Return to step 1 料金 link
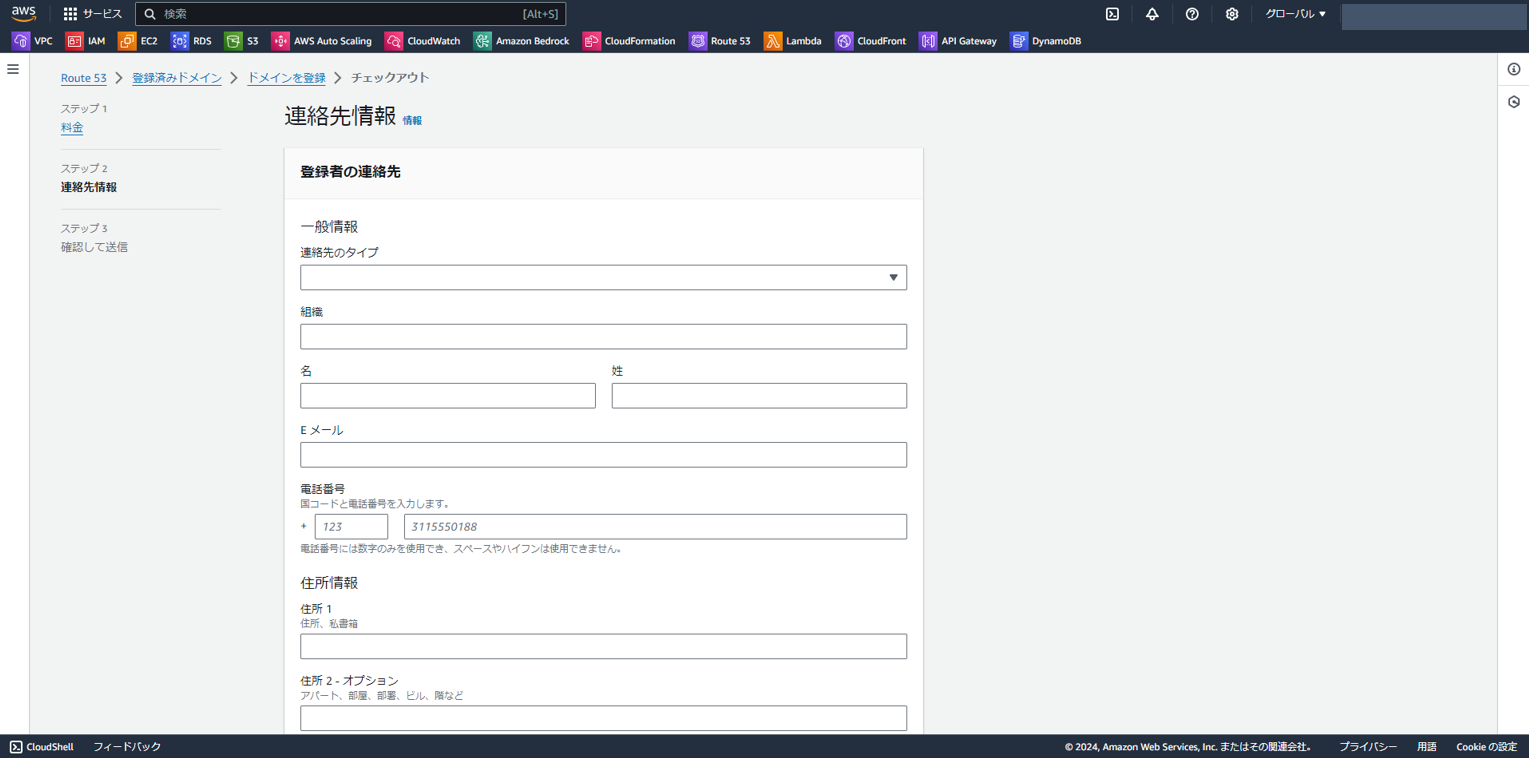The image size is (1529, 758). click(x=72, y=128)
